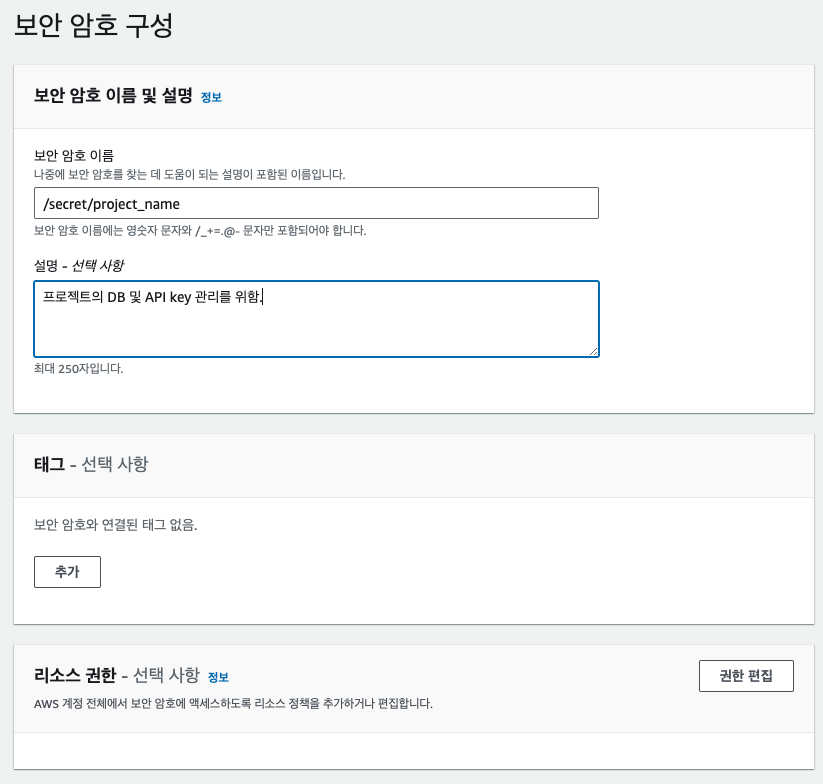This screenshot has width=823, height=784.
Task: Click the allowed characters hint under name field
Action: (x=200, y=230)
